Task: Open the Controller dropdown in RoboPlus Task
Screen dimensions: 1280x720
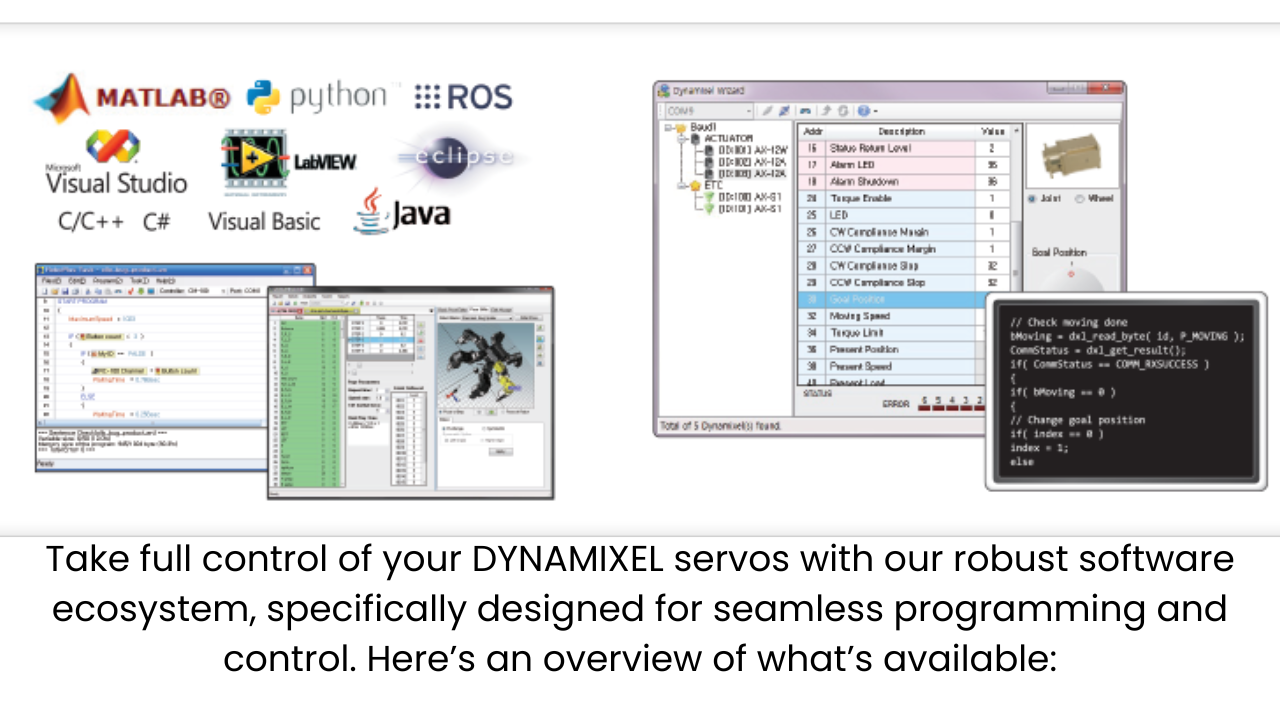Action: [x=194, y=291]
